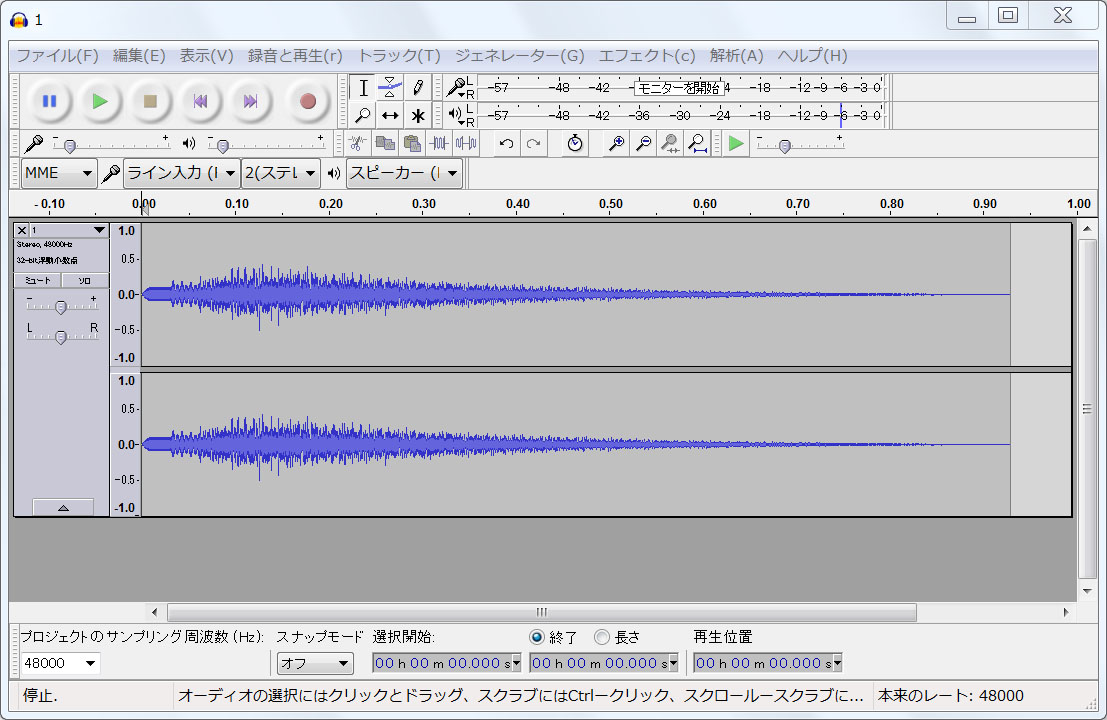This screenshot has height=720, width=1107.
Task: Open Sync-Lock tracks clock icon
Action: (x=575, y=144)
